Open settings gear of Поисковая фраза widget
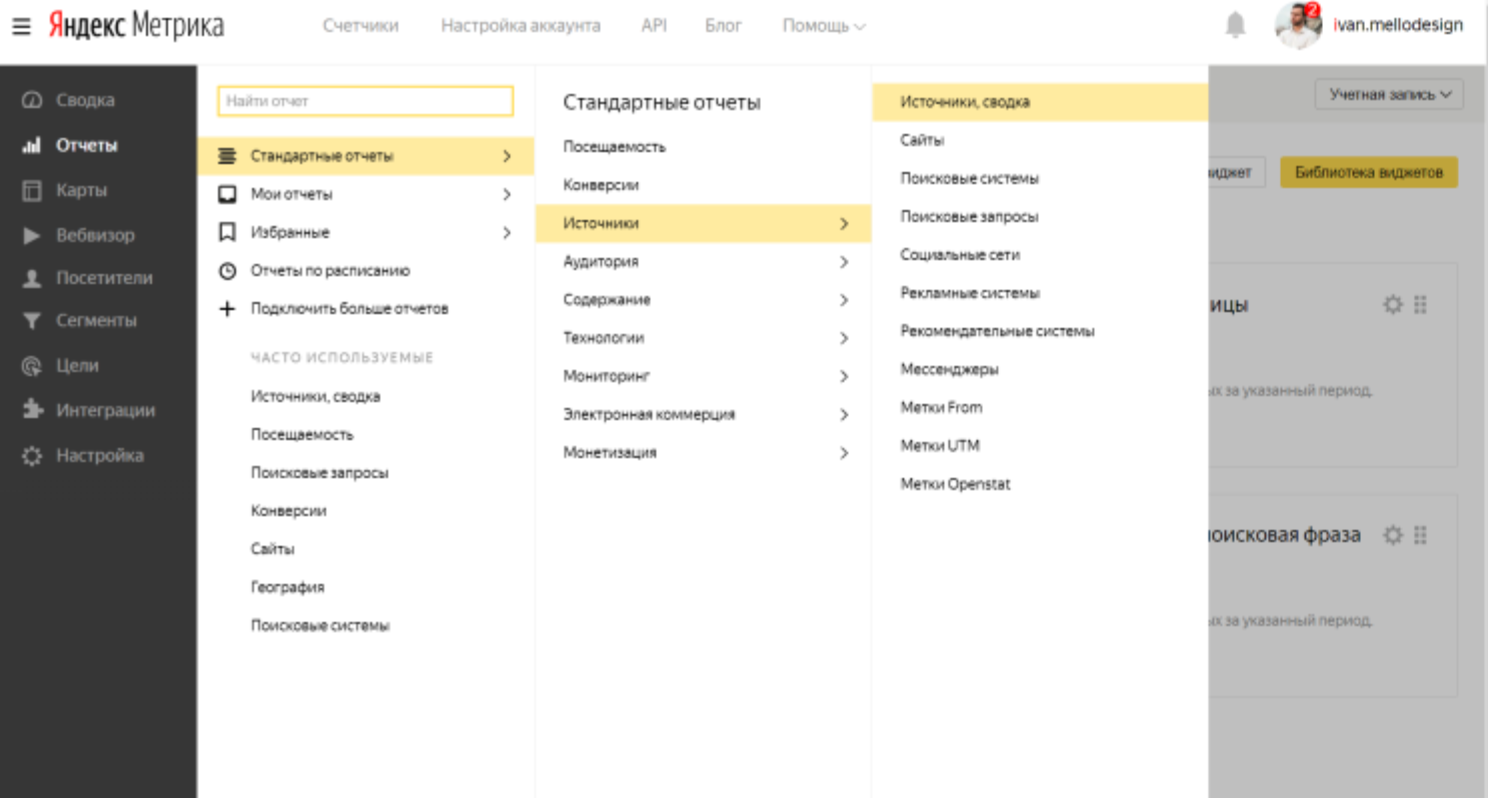Image resolution: width=1488 pixels, height=798 pixels. (x=1392, y=535)
